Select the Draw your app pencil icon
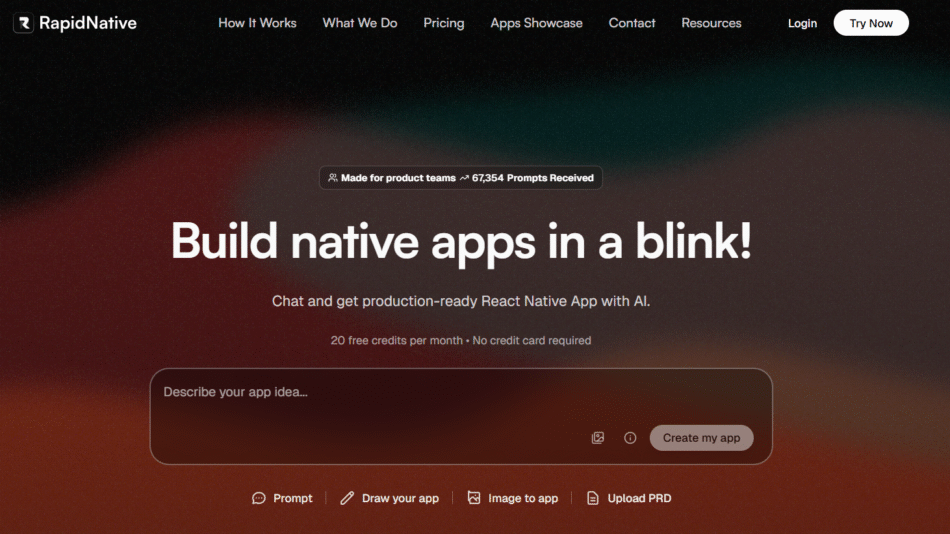 pos(347,498)
